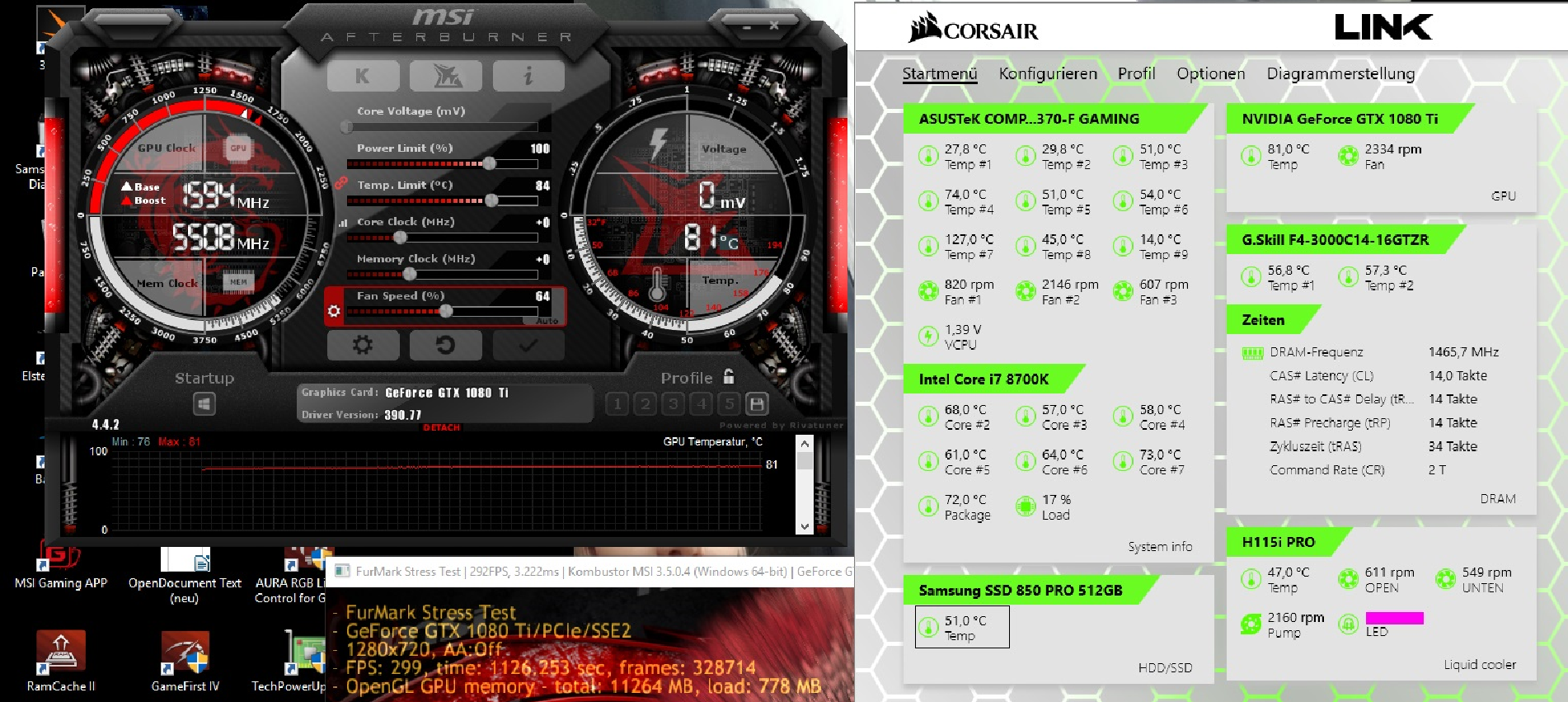The width and height of the screenshot is (1568, 702).
Task: Toggle the link icon for power and temp limit
Action: pyautogui.click(x=340, y=183)
